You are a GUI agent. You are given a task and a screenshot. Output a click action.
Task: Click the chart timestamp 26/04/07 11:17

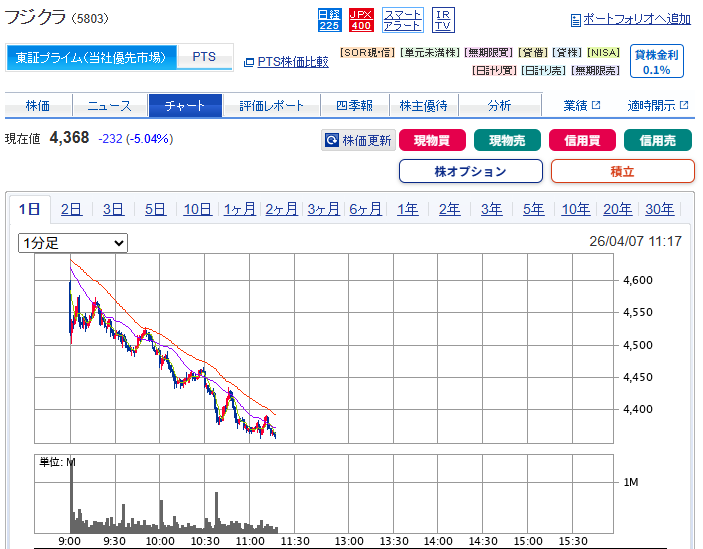point(635,241)
